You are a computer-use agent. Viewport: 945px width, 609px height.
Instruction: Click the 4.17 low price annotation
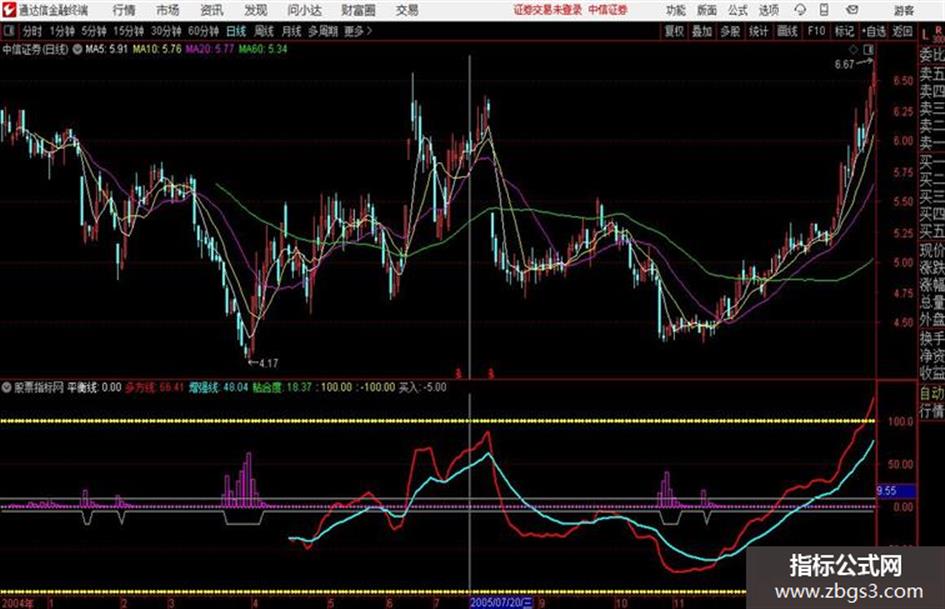263,363
